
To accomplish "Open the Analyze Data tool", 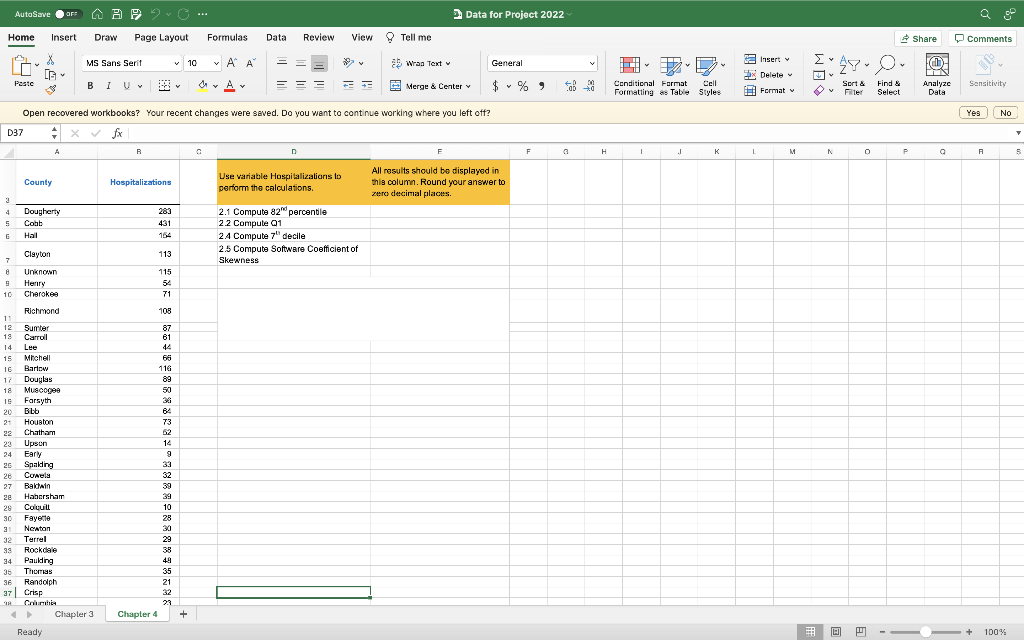I will tap(937, 72).
